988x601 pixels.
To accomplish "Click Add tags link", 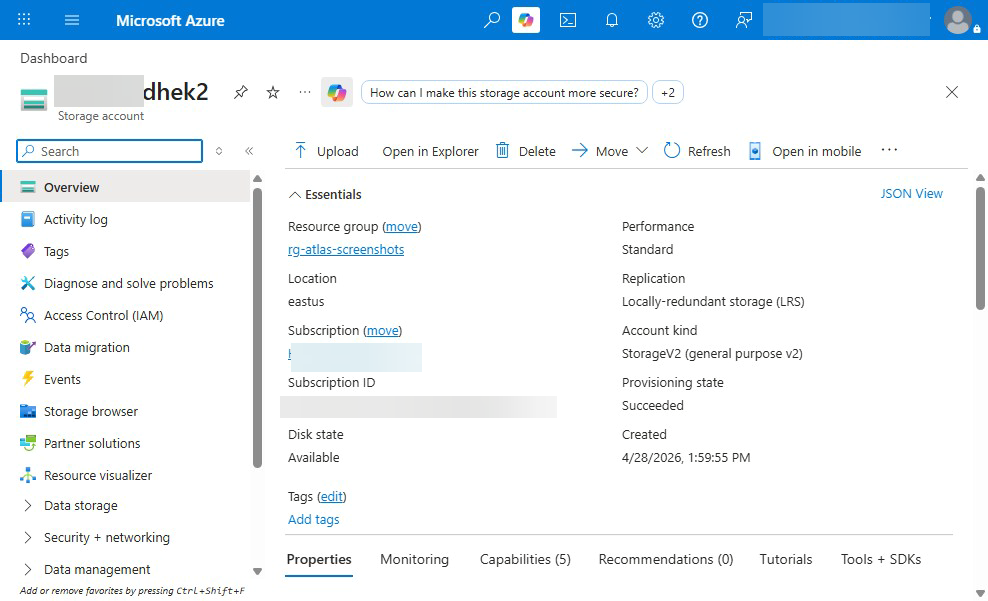I will (x=314, y=520).
